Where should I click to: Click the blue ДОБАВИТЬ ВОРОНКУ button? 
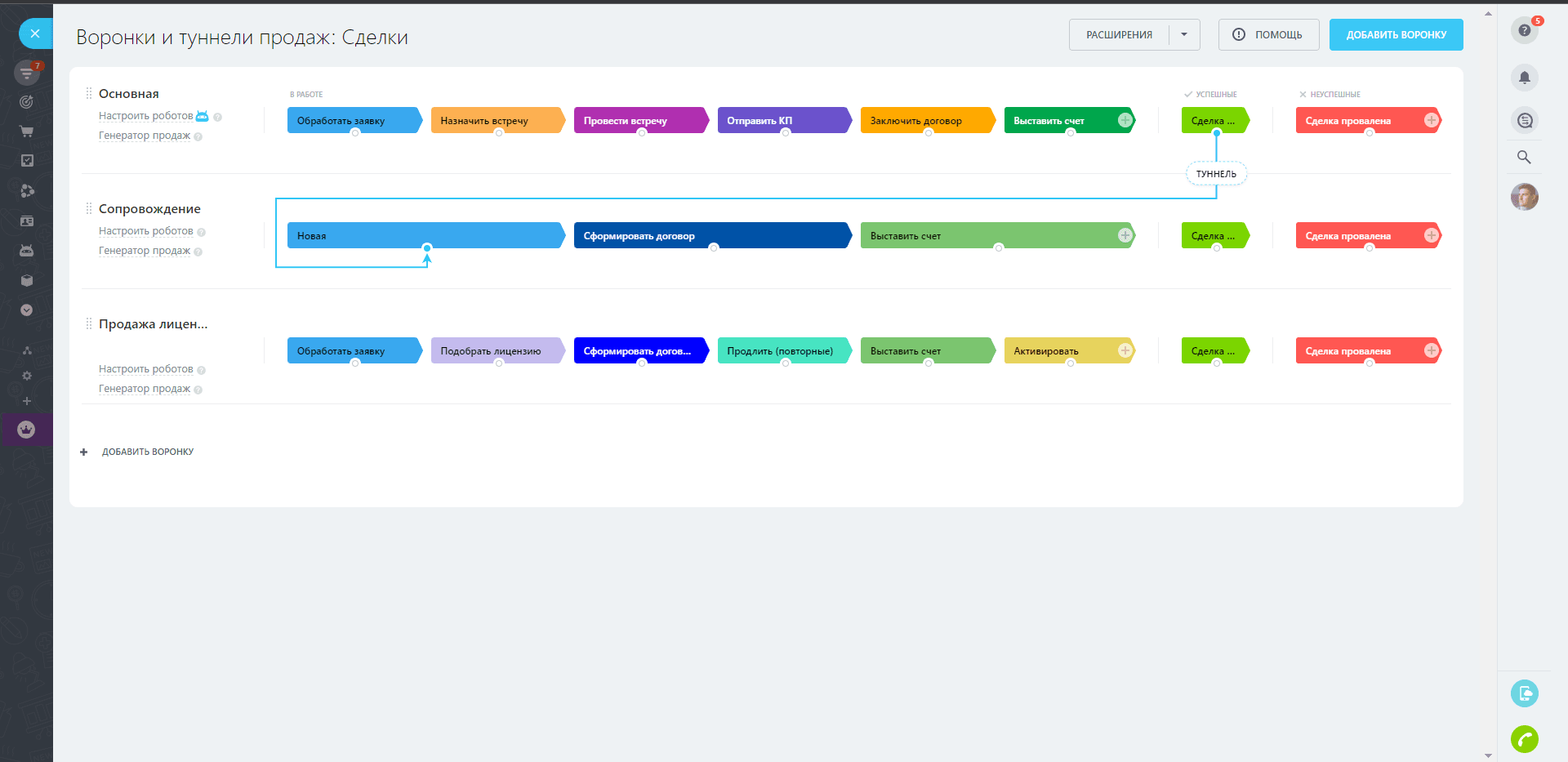[x=1396, y=34]
